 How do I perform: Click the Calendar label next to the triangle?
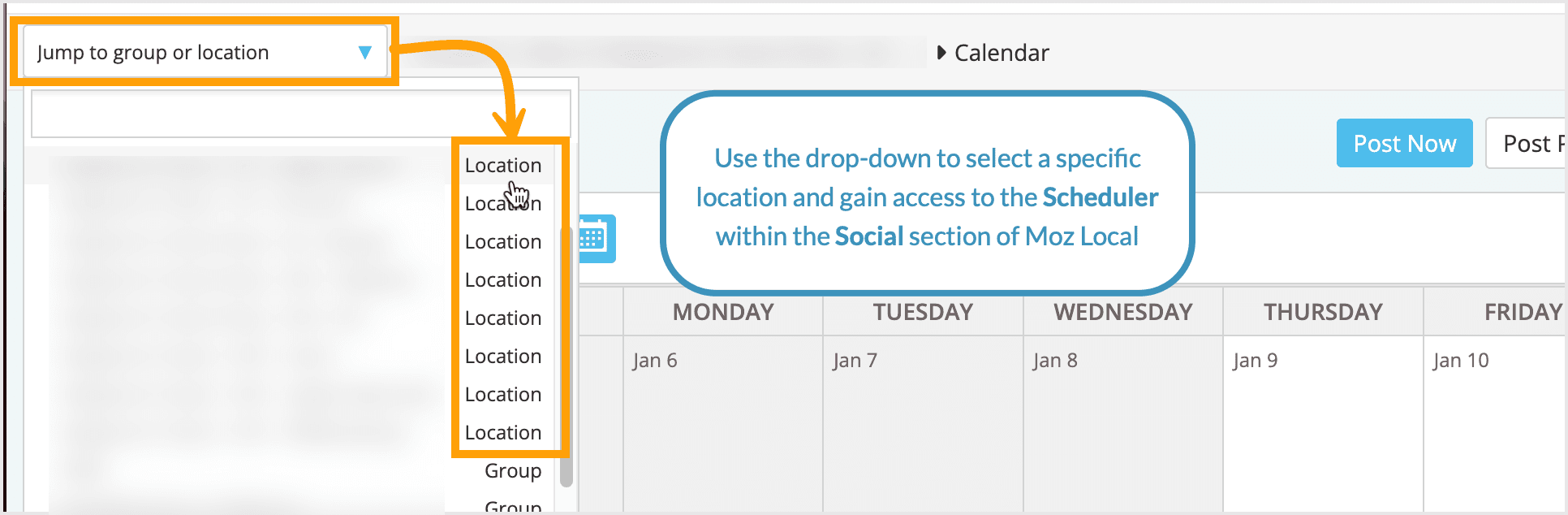1002,52
